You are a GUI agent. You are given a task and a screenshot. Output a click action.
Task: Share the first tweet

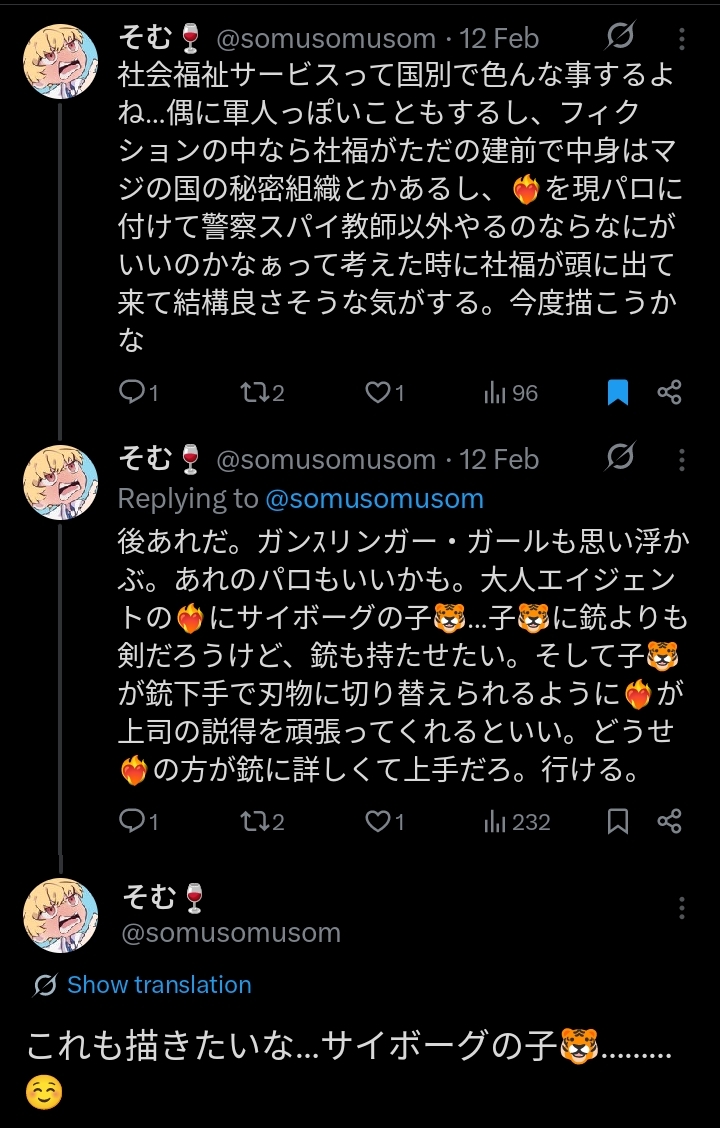[669, 393]
